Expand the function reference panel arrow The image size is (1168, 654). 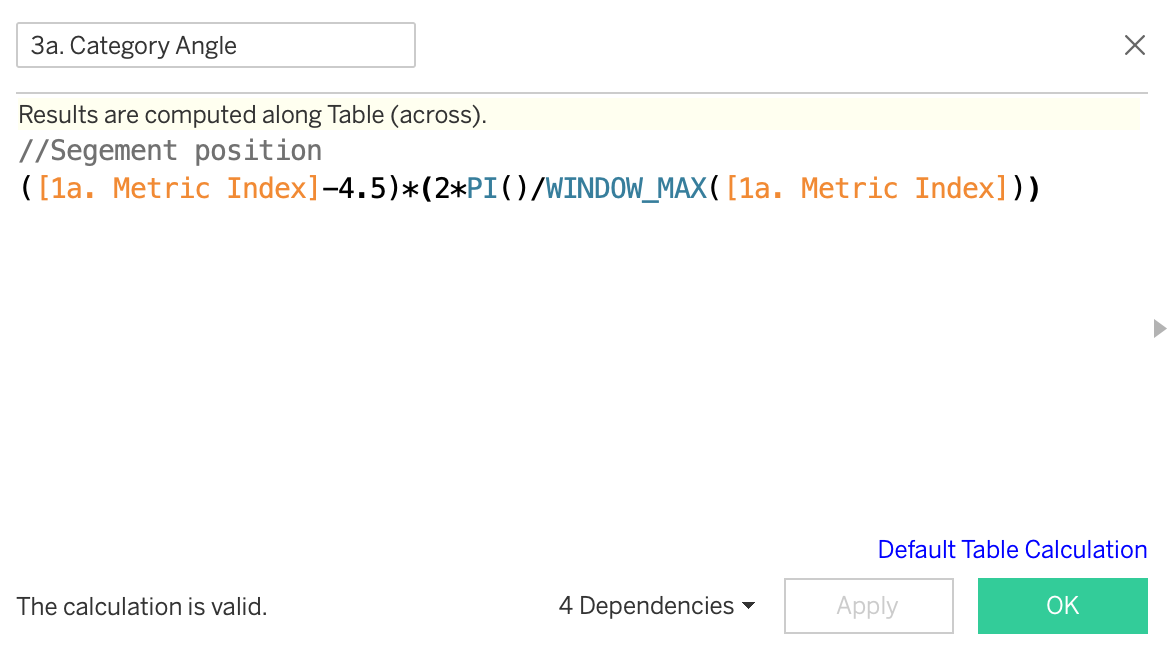click(1159, 328)
